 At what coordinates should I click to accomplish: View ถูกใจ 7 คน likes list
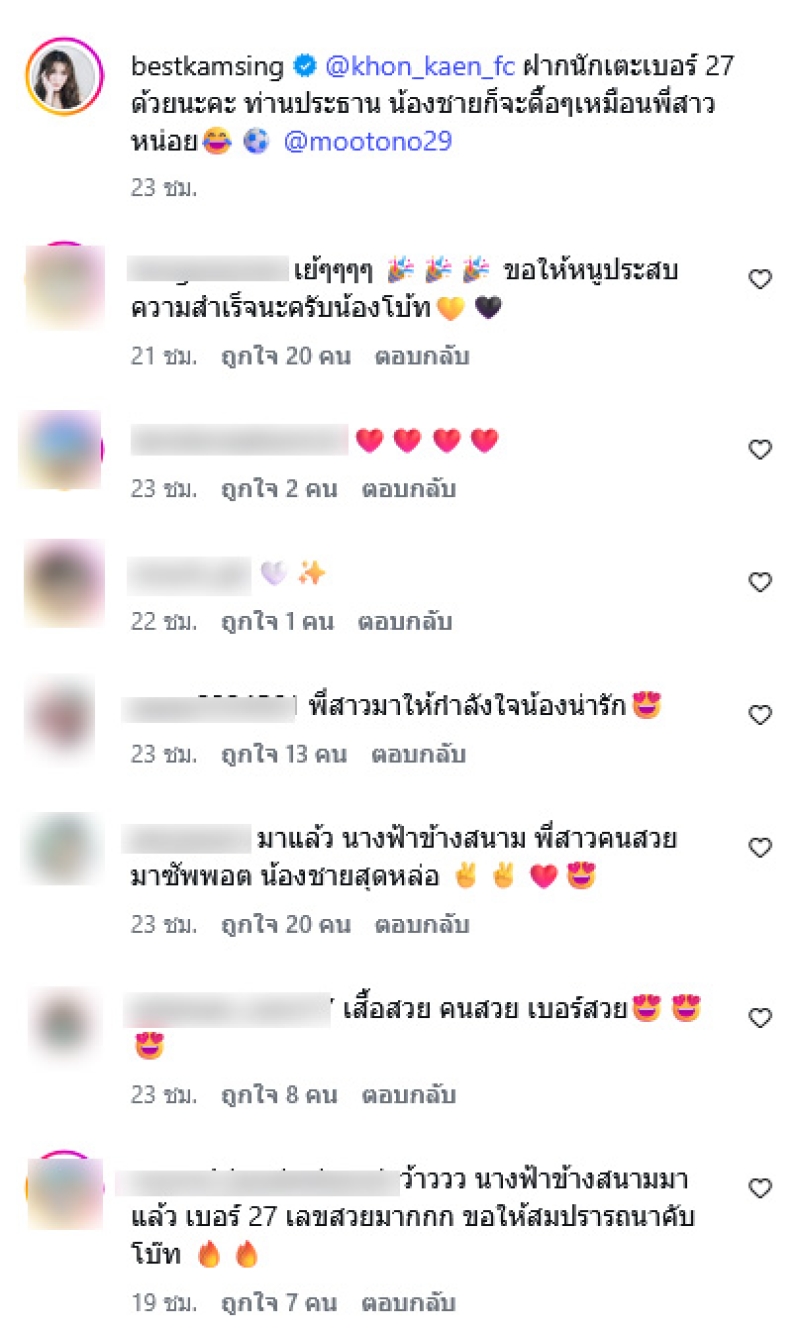279,1302
